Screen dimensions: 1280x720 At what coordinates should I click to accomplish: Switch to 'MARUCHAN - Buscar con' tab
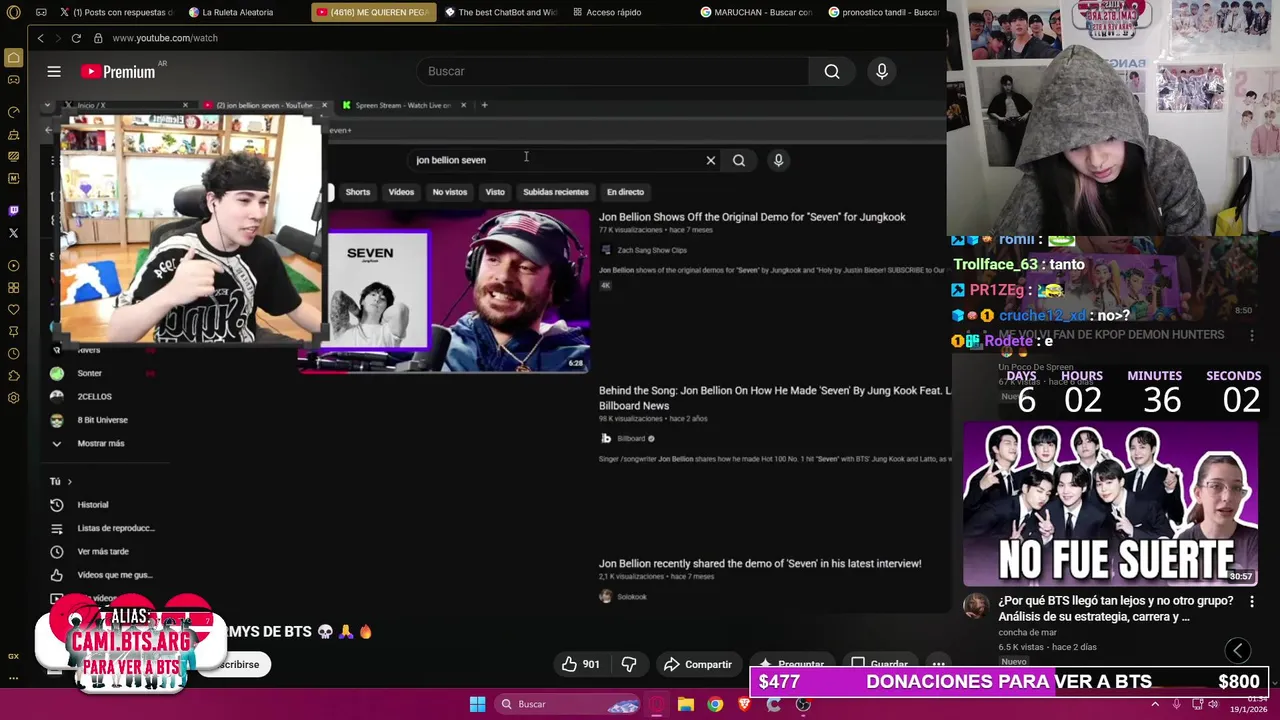757,12
